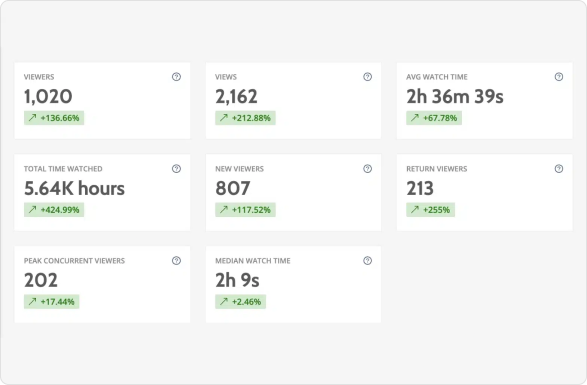Click the +136.66% Viewers change badge
587x385 pixels.
pyautogui.click(x=54, y=118)
